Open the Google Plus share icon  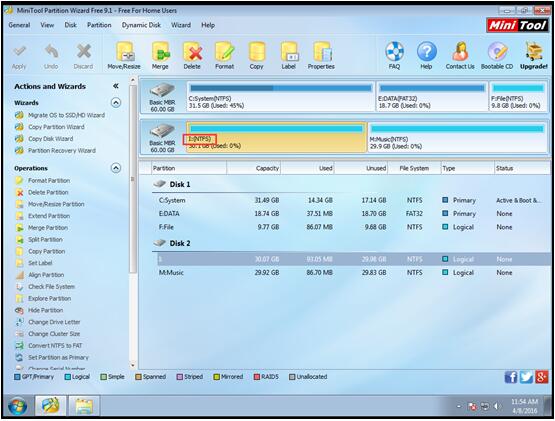tap(542, 377)
